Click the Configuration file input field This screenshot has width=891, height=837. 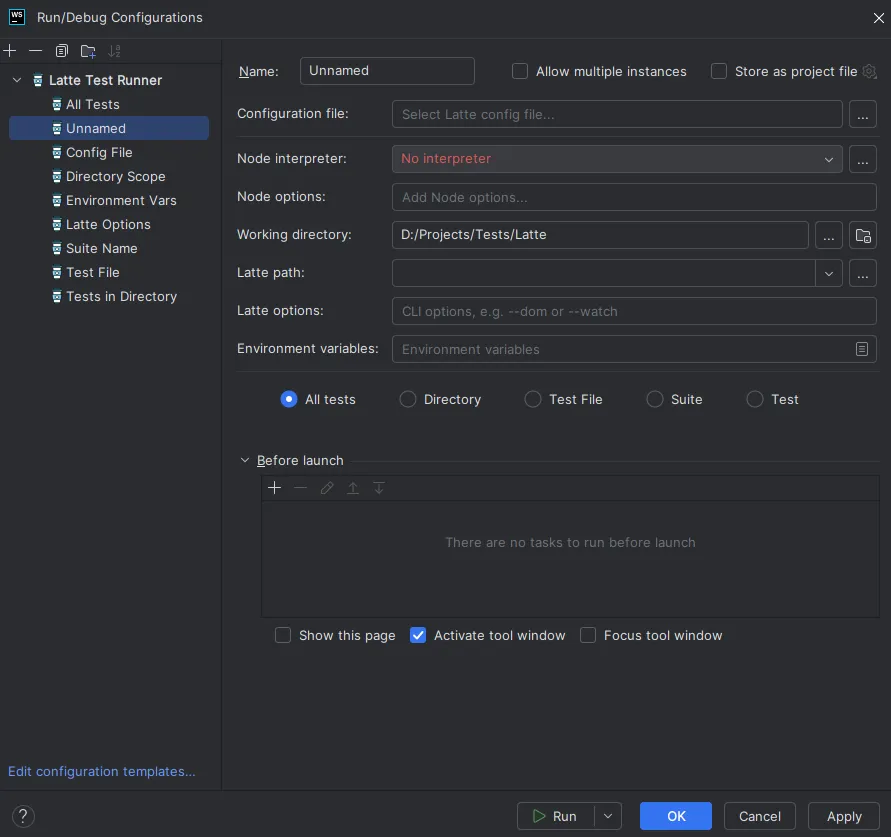coord(616,114)
